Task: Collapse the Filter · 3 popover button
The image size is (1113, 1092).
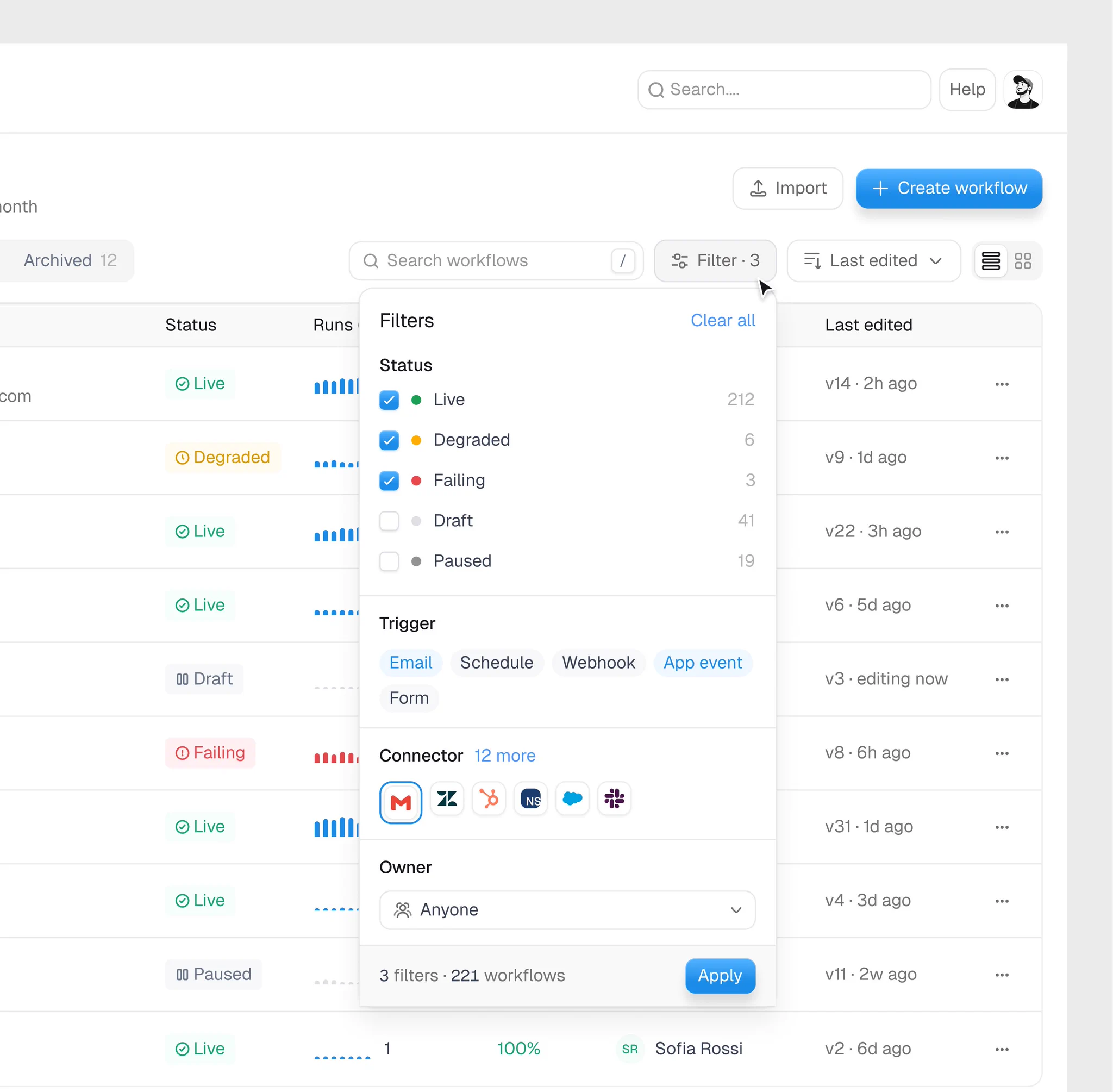Action: point(715,261)
